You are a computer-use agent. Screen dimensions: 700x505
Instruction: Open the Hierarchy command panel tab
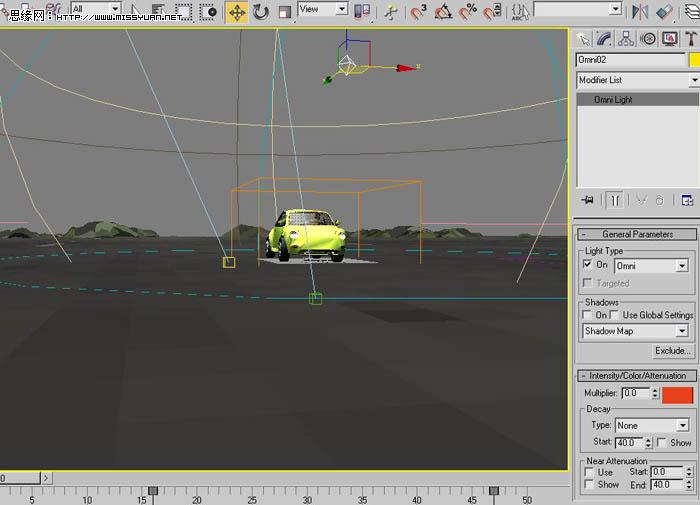[x=626, y=39]
